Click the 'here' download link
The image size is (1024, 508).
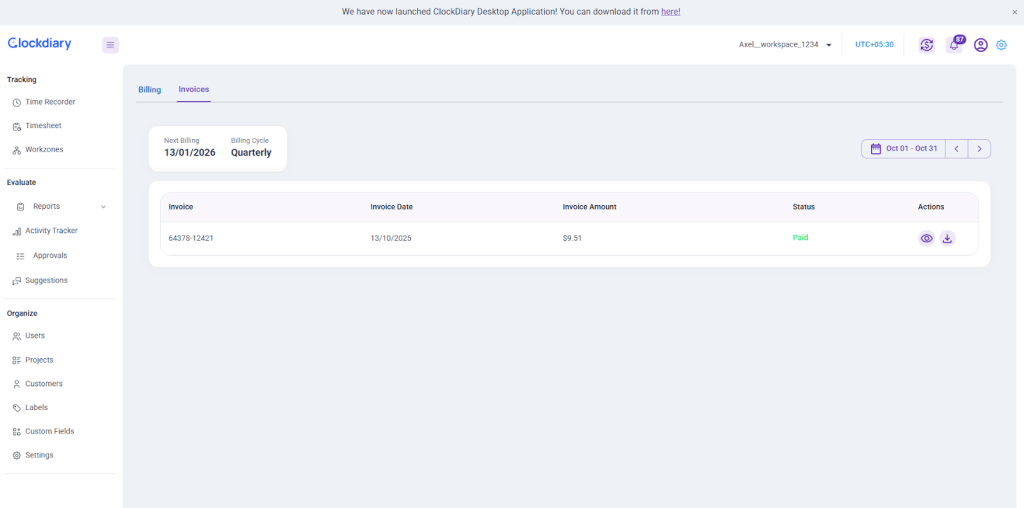[x=670, y=12]
